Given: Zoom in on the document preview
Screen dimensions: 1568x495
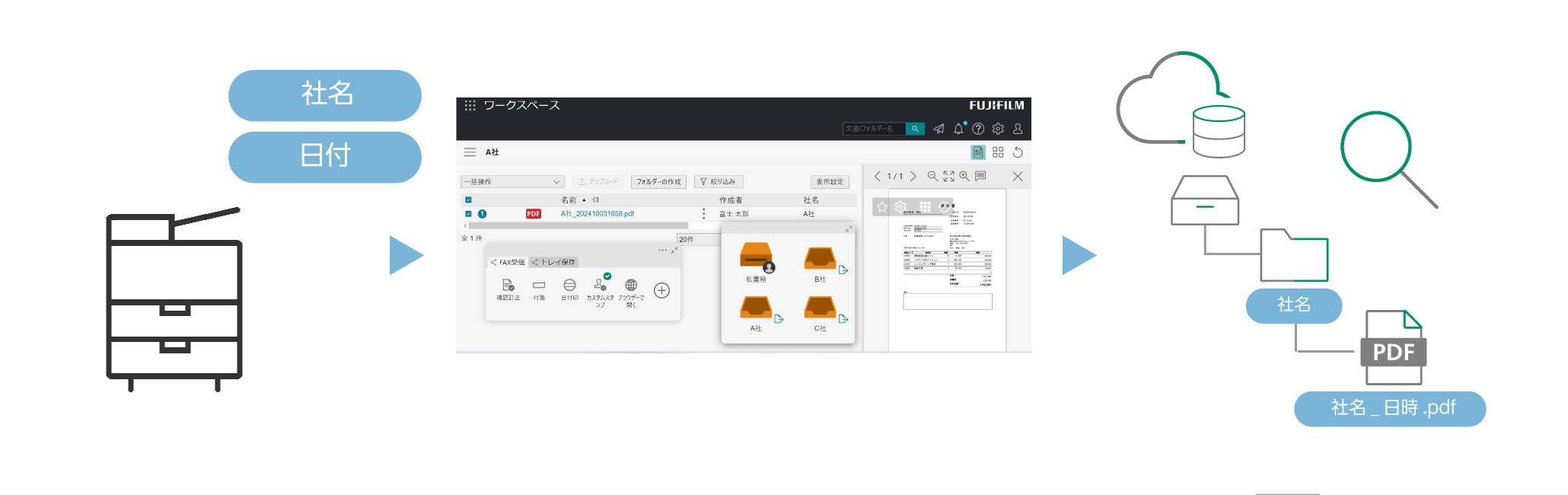Looking at the screenshot, I should [x=964, y=176].
